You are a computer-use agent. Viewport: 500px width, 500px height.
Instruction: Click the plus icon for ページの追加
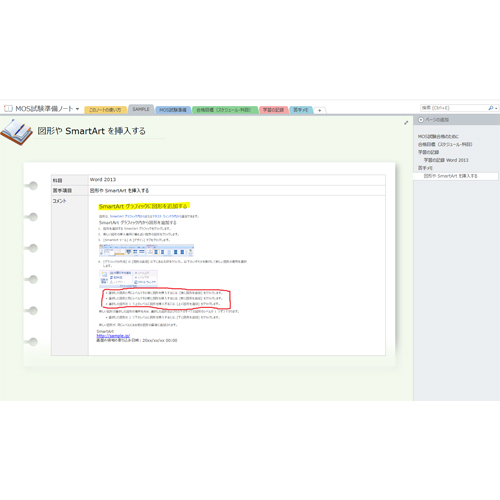421,120
